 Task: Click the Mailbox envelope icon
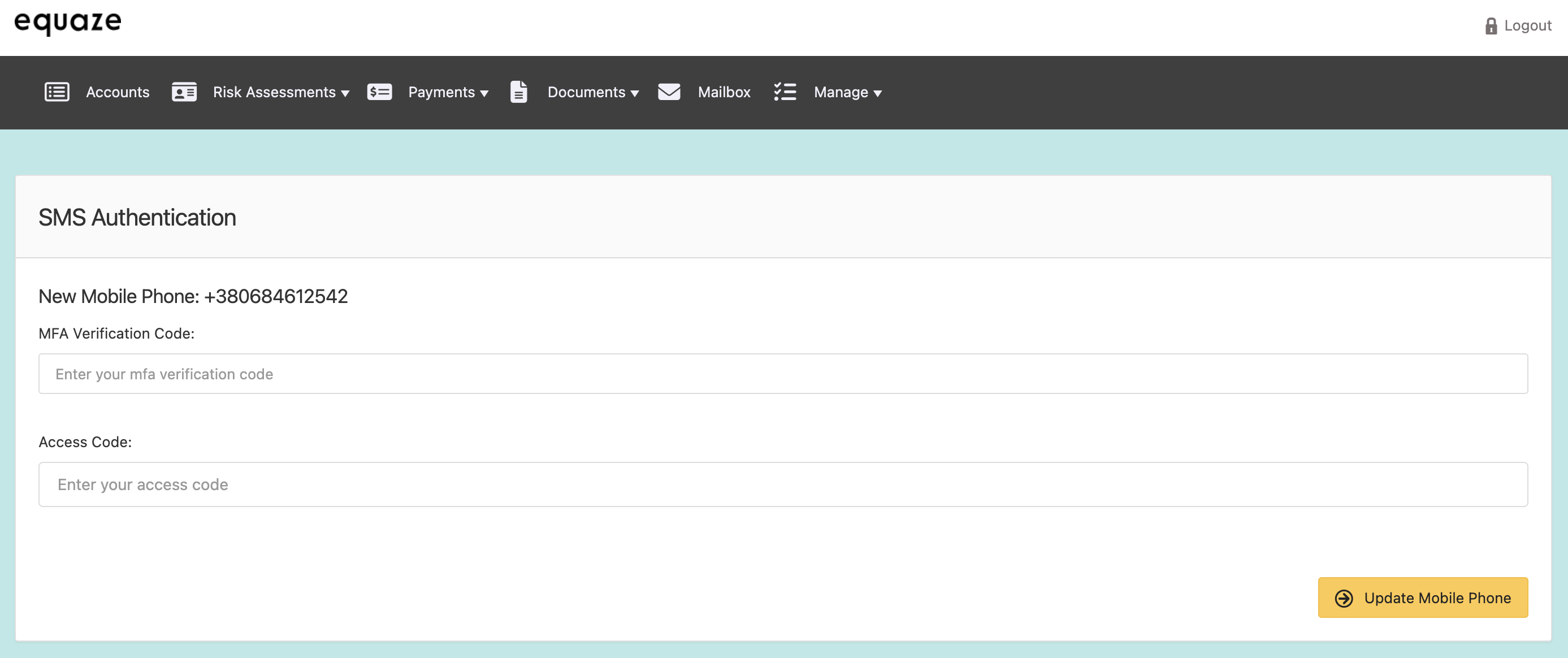(669, 92)
